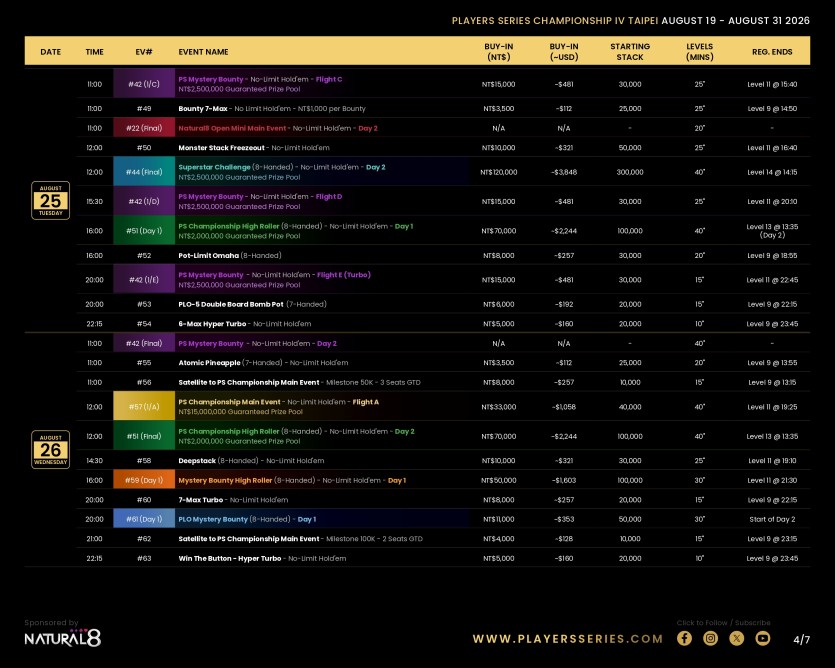Select PS Championship Main Event Flight A
Screen dimensions: 835x668
tap(279, 402)
